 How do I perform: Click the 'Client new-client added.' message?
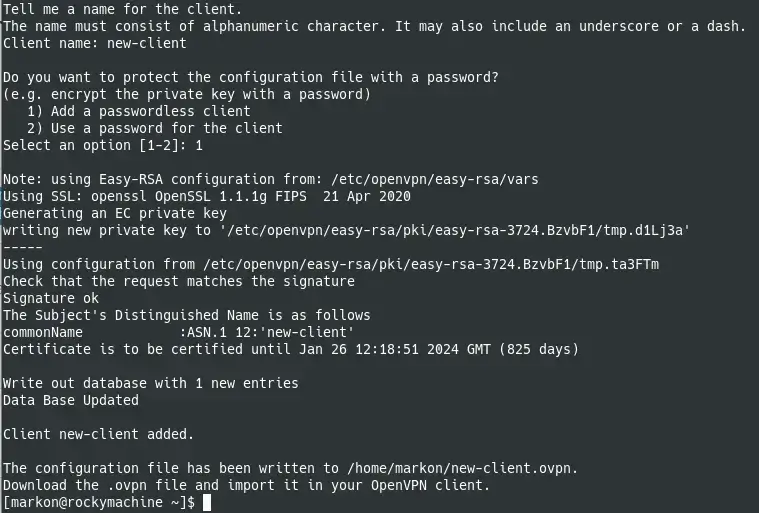click(98, 434)
